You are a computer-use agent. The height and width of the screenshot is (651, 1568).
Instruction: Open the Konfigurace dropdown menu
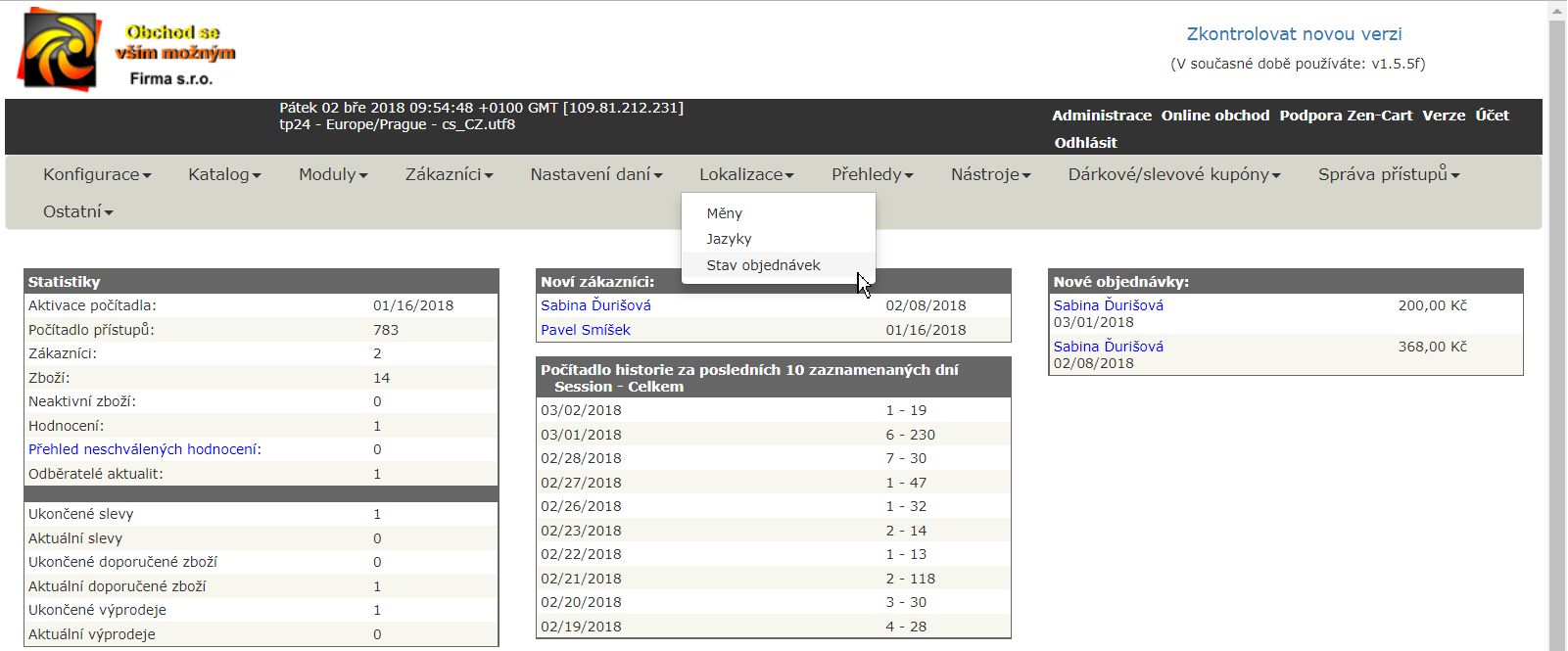coord(96,174)
